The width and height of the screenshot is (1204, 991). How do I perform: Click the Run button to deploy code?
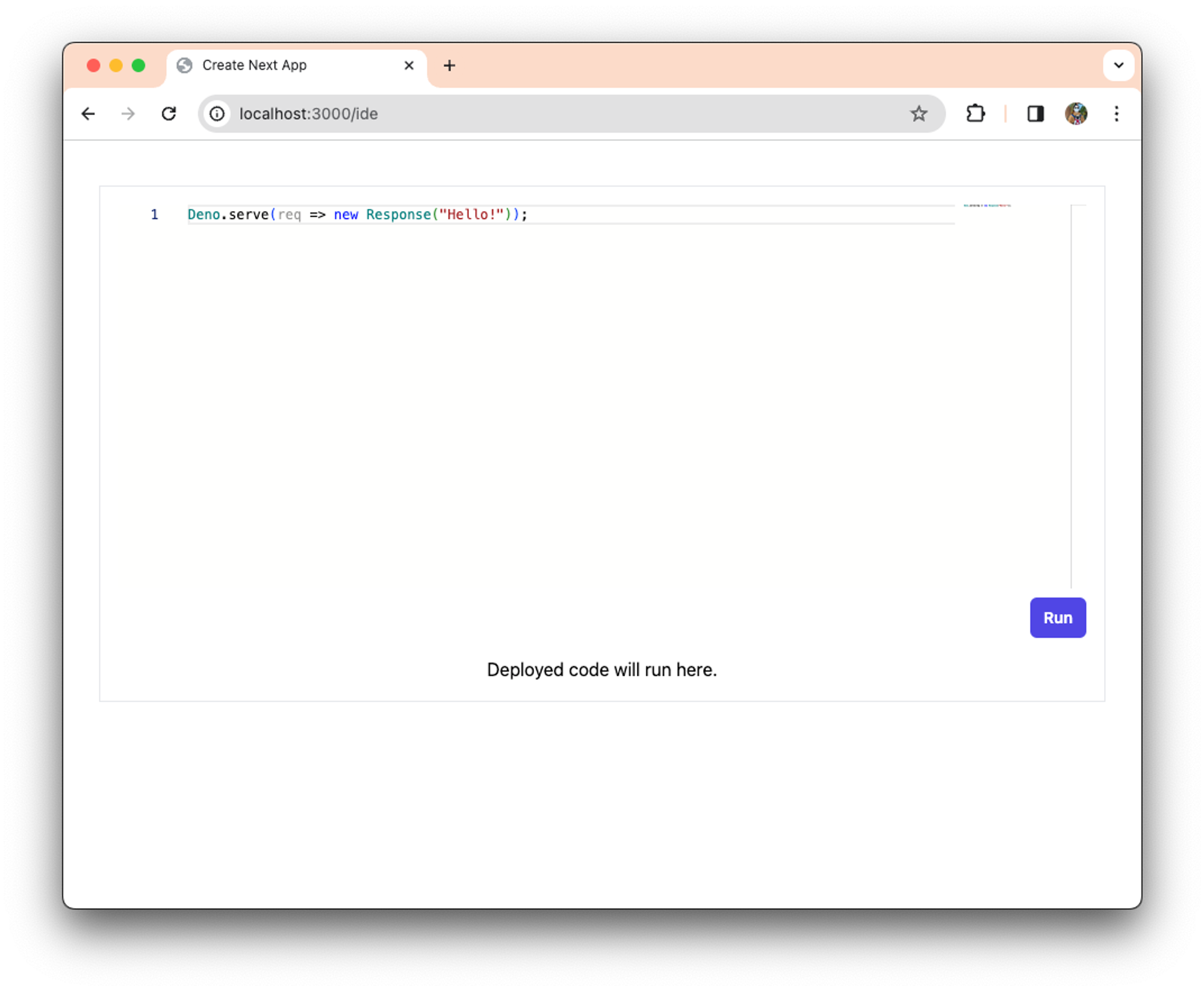(x=1058, y=617)
